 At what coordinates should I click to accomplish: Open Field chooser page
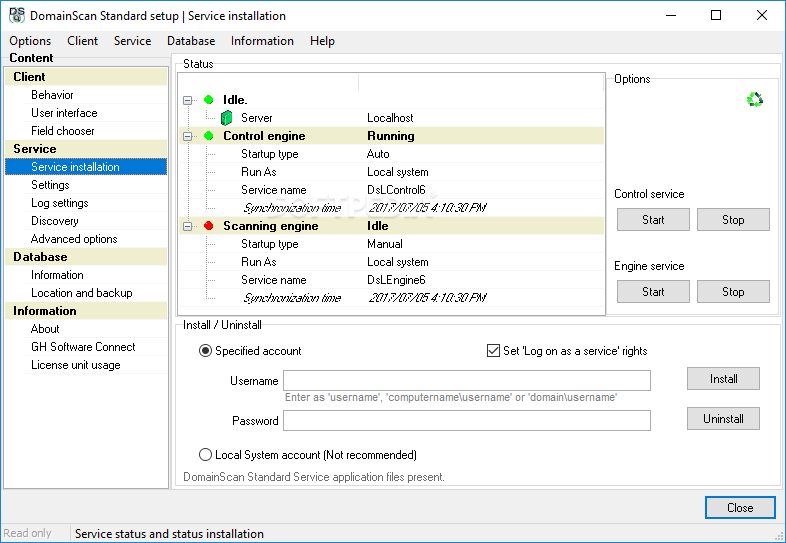63,131
